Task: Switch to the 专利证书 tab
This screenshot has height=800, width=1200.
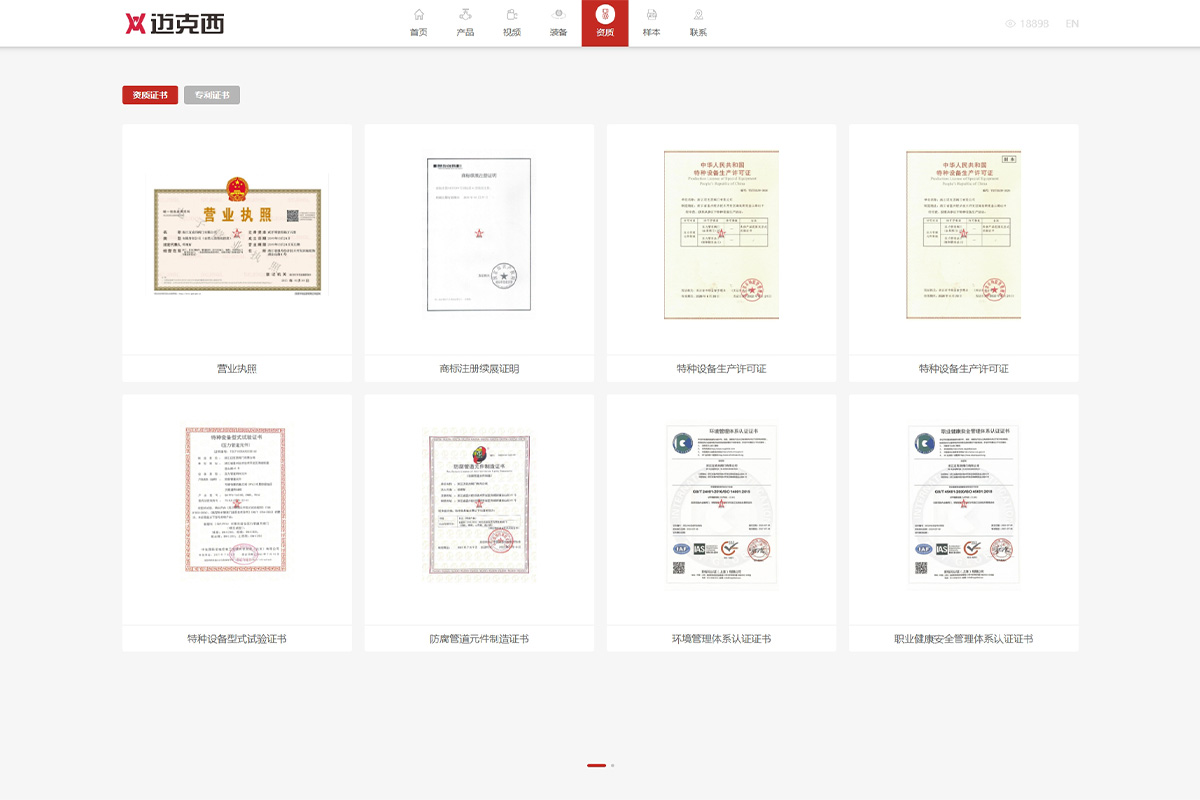Action: [x=212, y=95]
